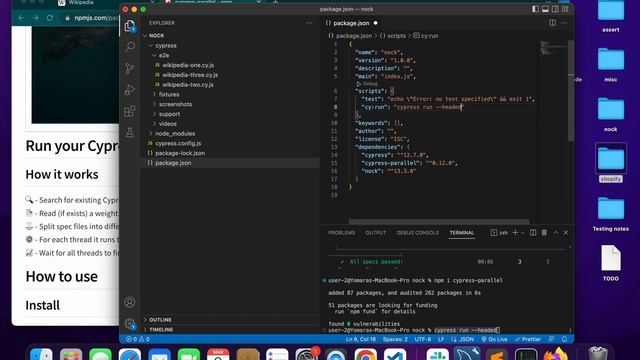Open the Source Control view

coord(130,68)
